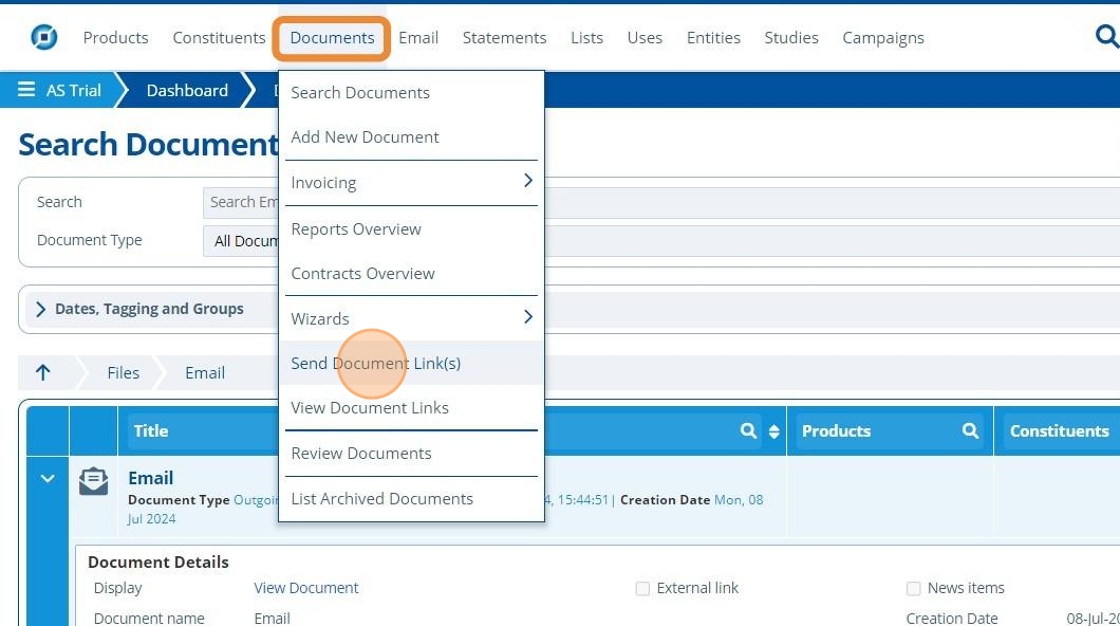1120x626 pixels.
Task: Click the Email document title link
Action: point(151,478)
